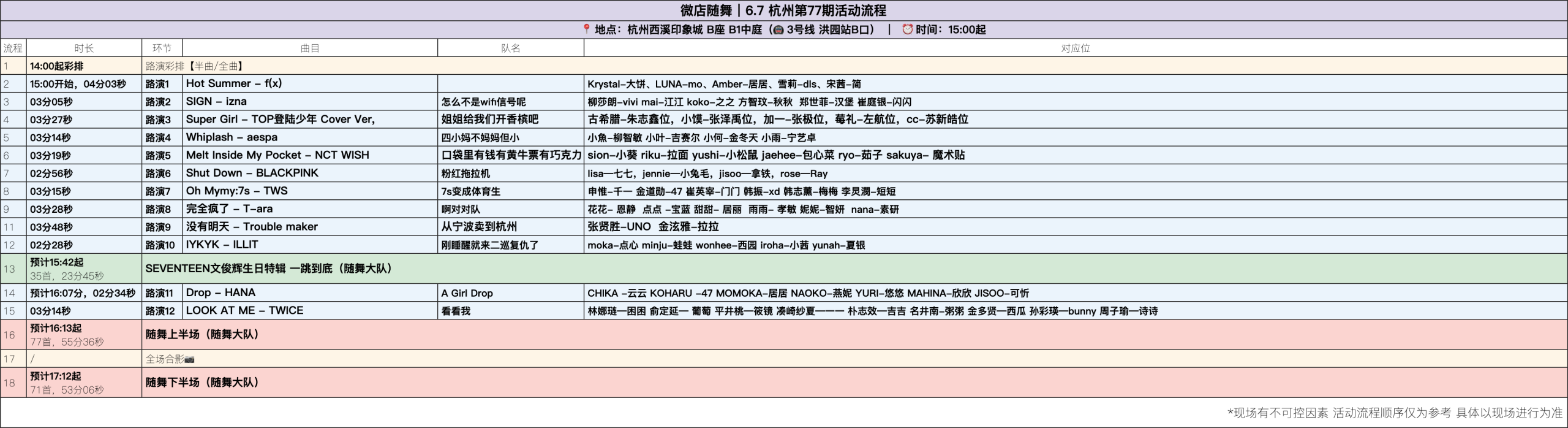Select the '队名' column header
The height and width of the screenshot is (428, 1568).
click(511, 48)
